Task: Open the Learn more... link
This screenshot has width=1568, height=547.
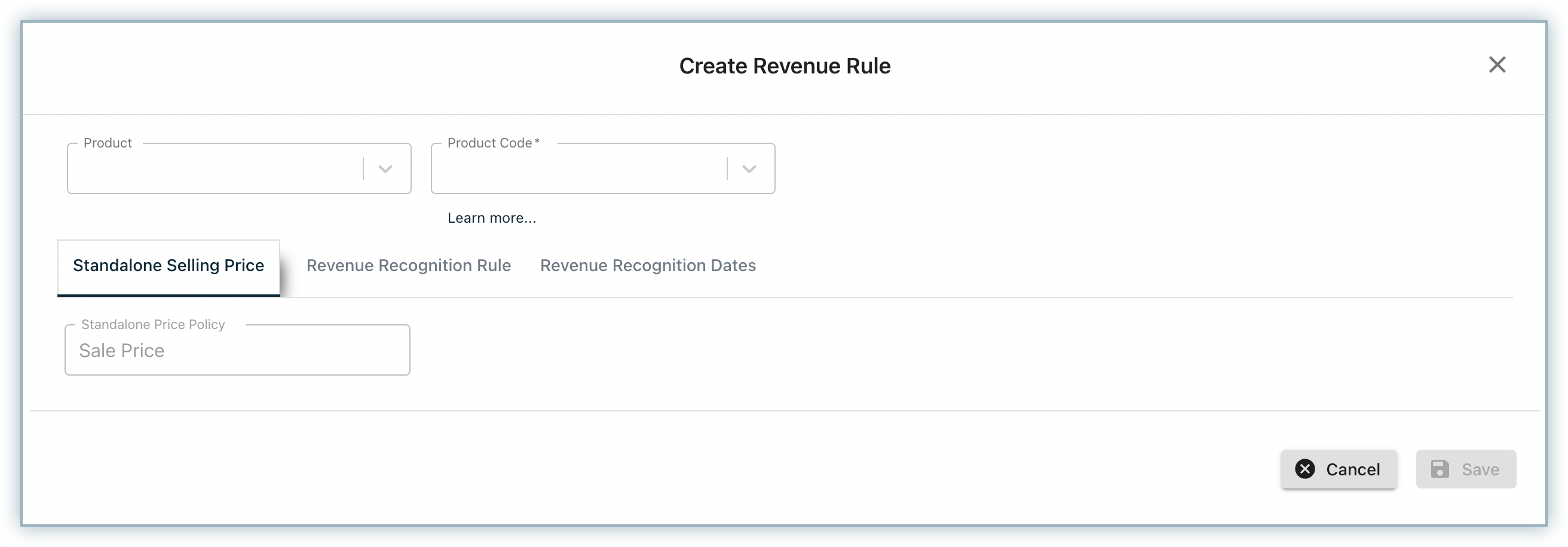Action: (x=492, y=218)
